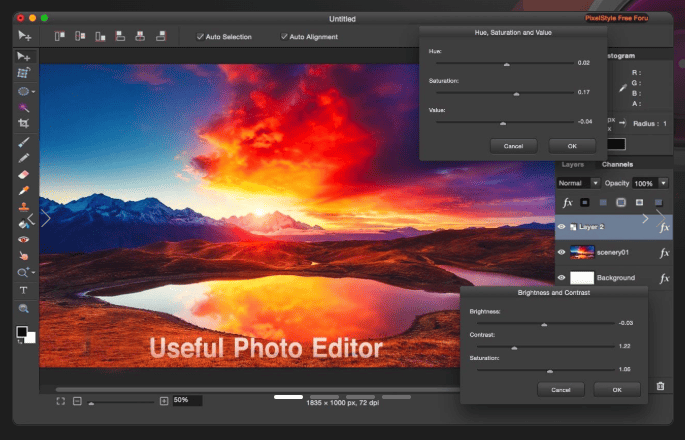Image resolution: width=685 pixels, height=440 pixels.
Task: Select the Text tool
Action: click(x=24, y=290)
